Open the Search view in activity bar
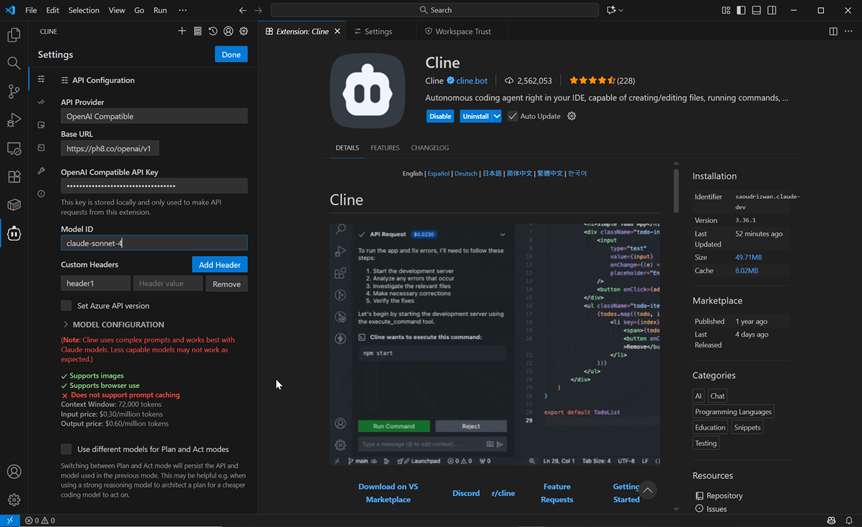This screenshot has height=527, width=862. click(14, 63)
